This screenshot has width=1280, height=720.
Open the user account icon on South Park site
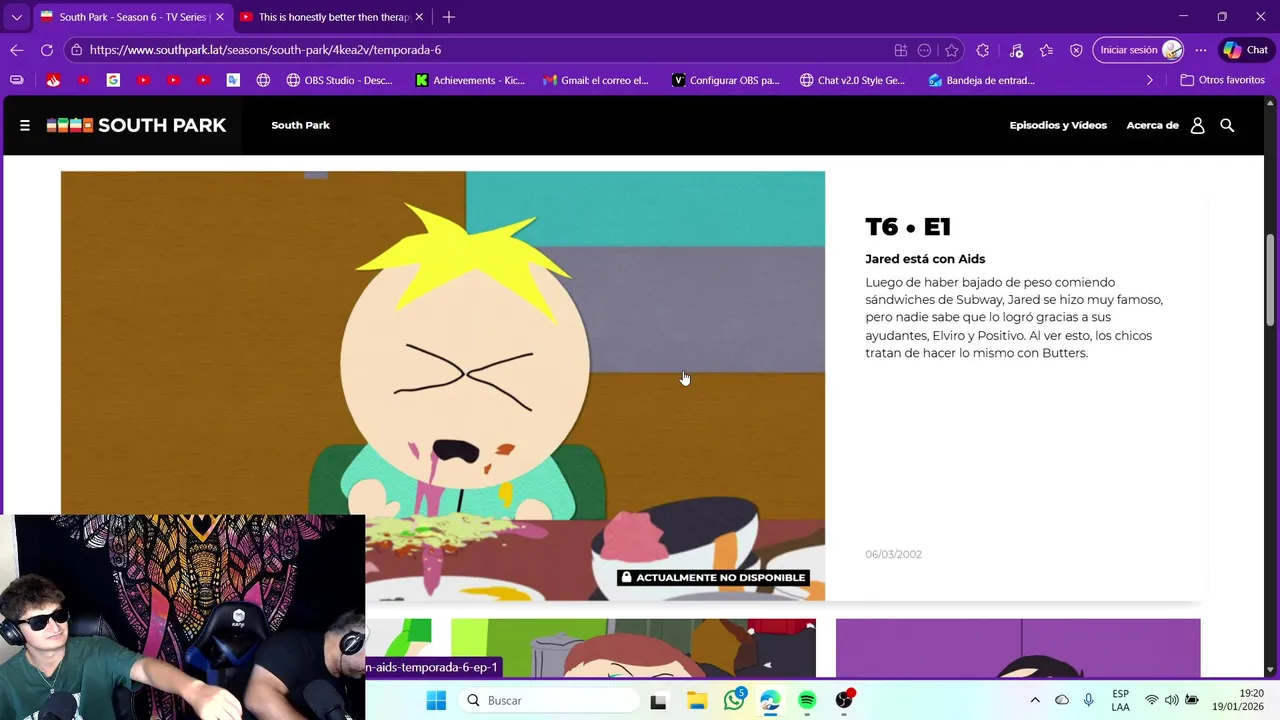(x=1197, y=125)
